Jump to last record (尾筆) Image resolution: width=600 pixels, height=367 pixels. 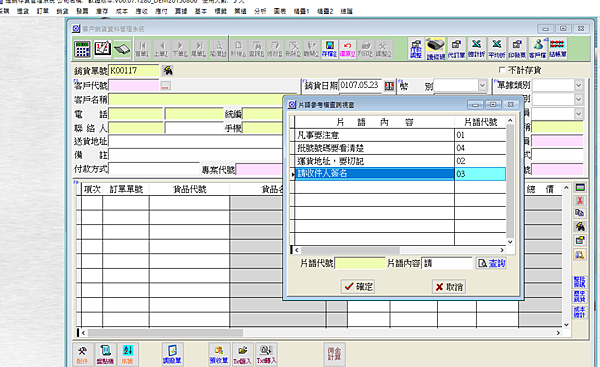point(199,49)
